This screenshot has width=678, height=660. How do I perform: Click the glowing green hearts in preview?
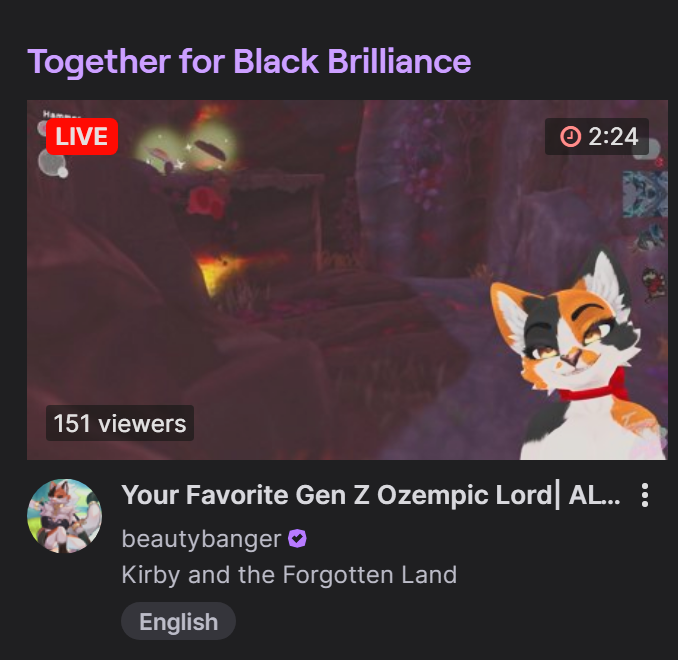187,147
